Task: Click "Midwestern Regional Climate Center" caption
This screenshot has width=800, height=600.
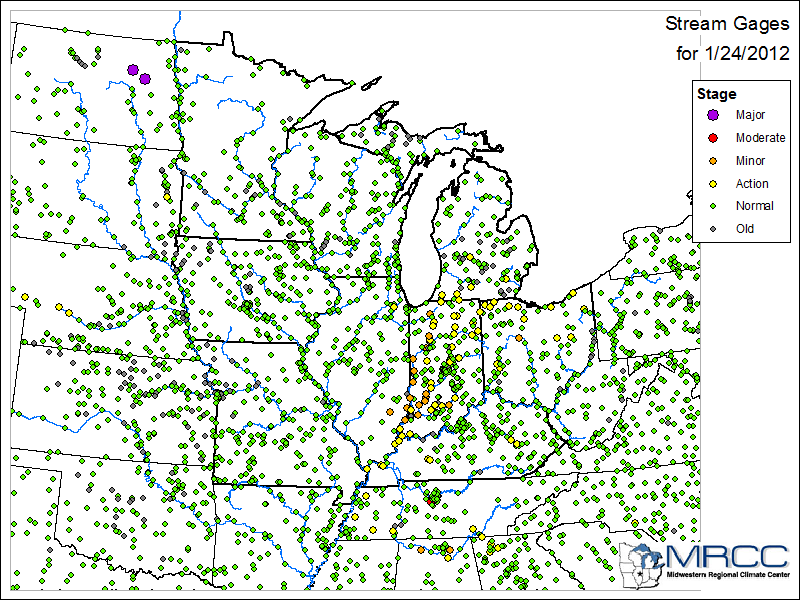Action: 728,575
